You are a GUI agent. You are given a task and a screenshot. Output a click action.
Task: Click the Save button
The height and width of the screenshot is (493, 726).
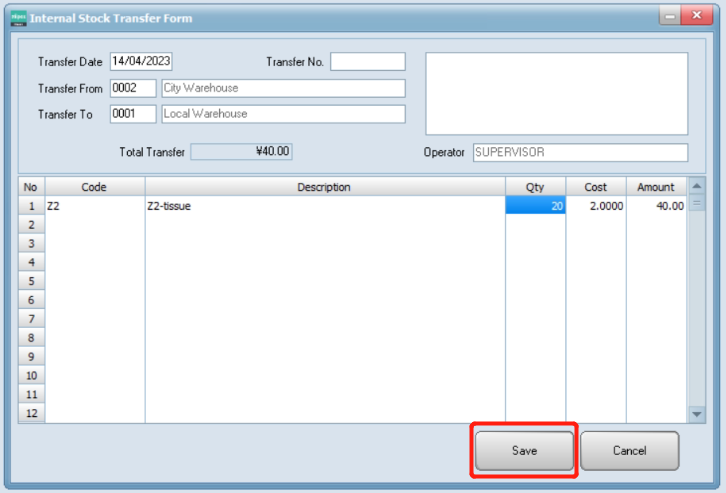point(524,450)
